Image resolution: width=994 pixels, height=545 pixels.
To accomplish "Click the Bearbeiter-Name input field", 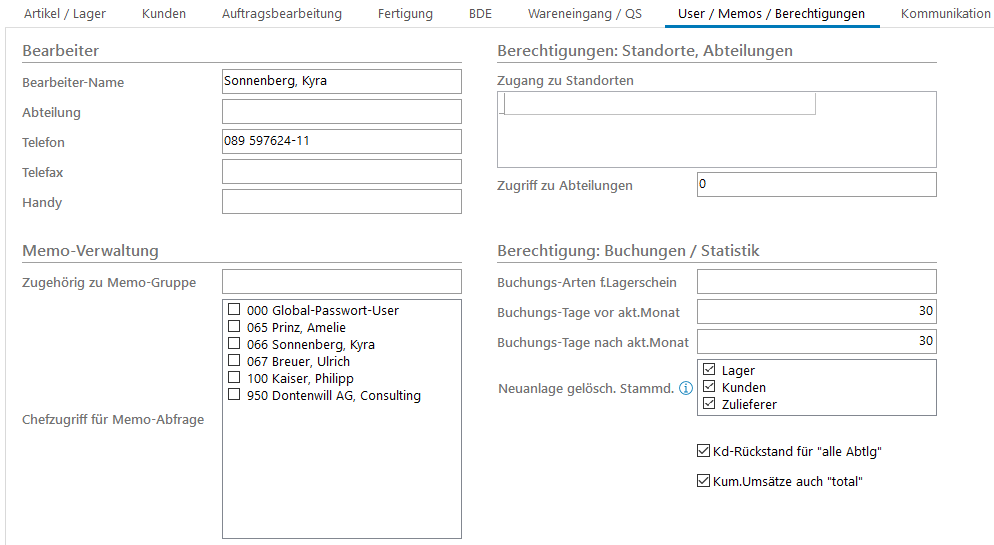I will click(x=341, y=82).
